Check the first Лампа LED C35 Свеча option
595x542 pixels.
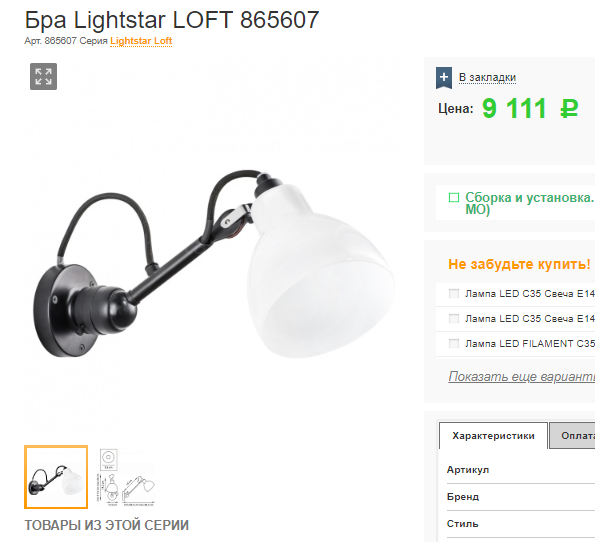(x=454, y=293)
